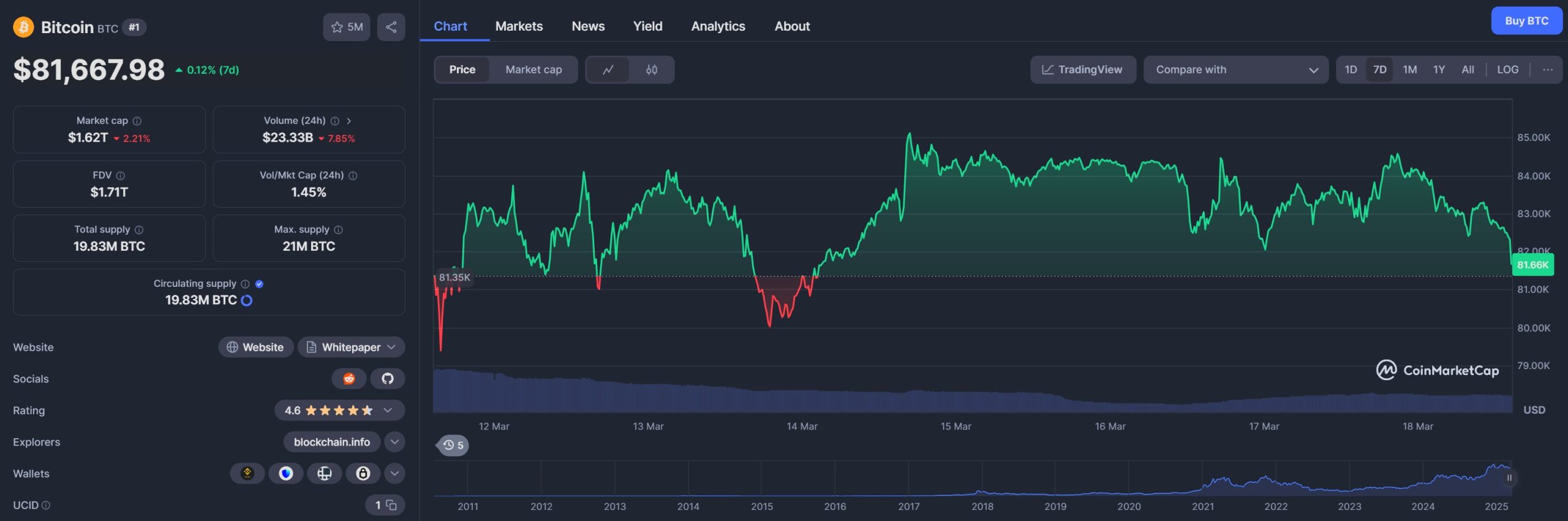The image size is (1568, 521).
Task: Click the $23.33B volume value
Action: [x=287, y=137]
